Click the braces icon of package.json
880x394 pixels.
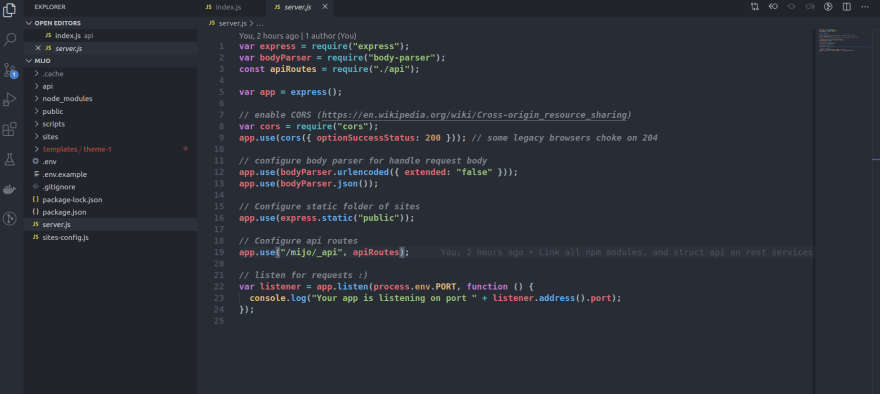[x=36, y=212]
